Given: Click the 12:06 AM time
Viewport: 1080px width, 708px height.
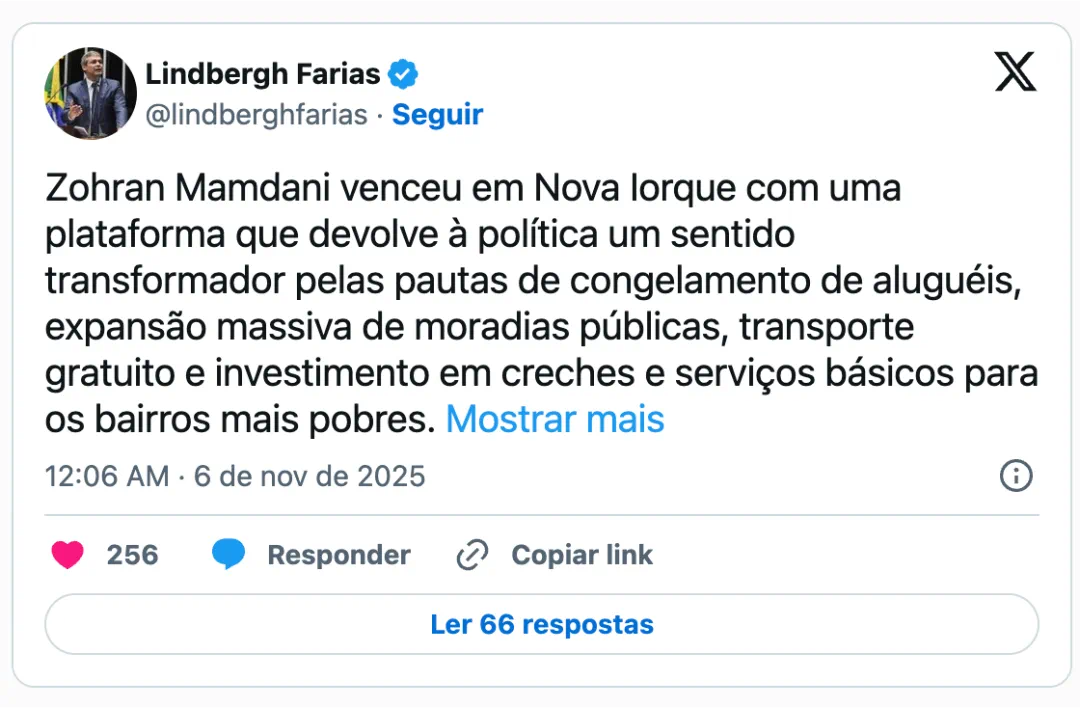Looking at the screenshot, I should pyautogui.click(x=107, y=476).
